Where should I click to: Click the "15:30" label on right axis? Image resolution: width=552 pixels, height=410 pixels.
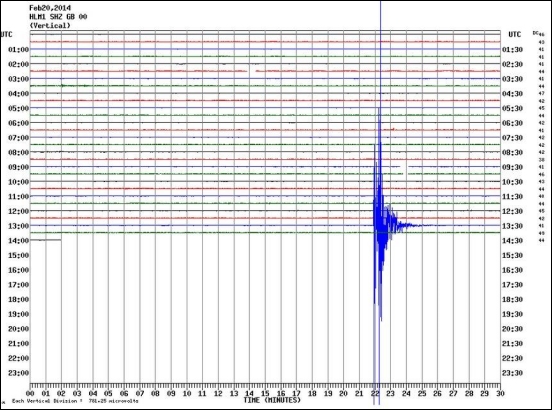[512, 255]
